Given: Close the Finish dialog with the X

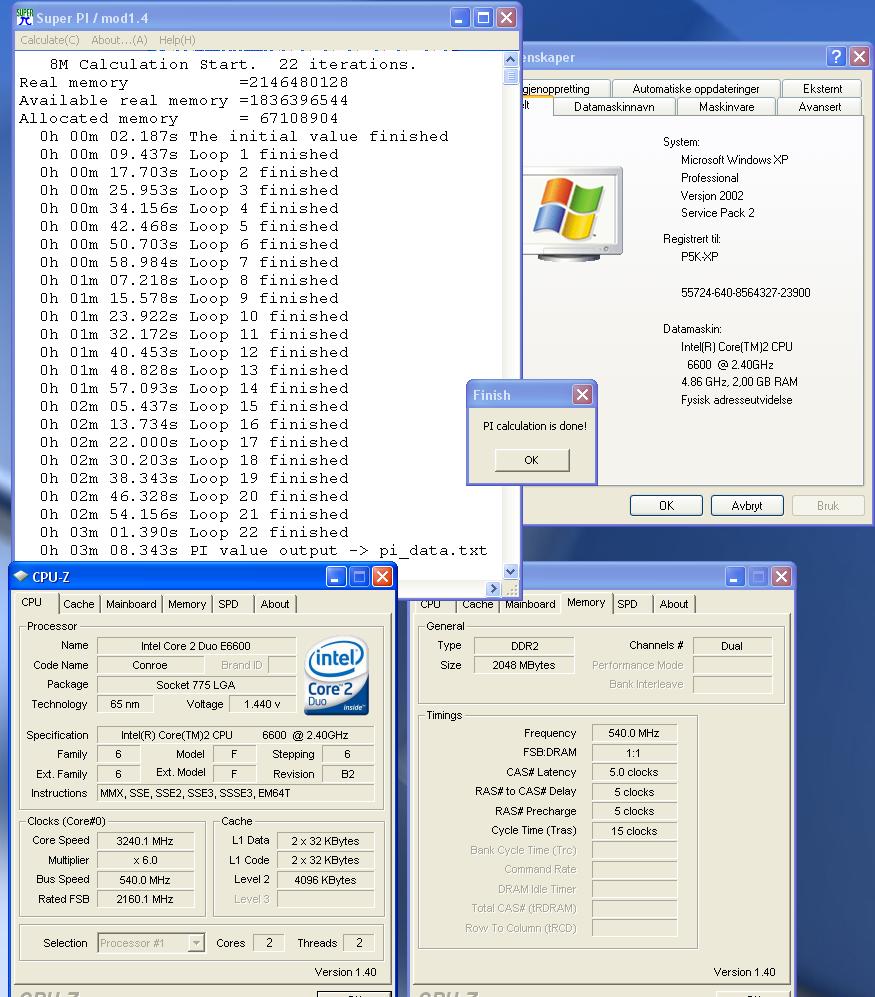Looking at the screenshot, I should coord(582,395).
